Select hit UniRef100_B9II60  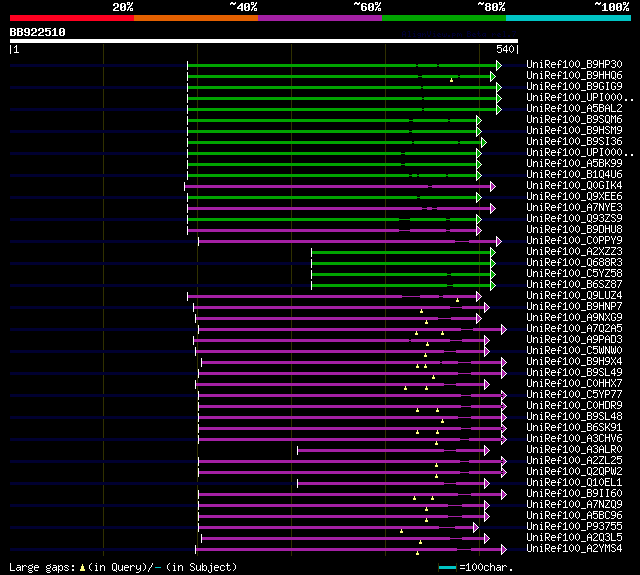pos(574,494)
